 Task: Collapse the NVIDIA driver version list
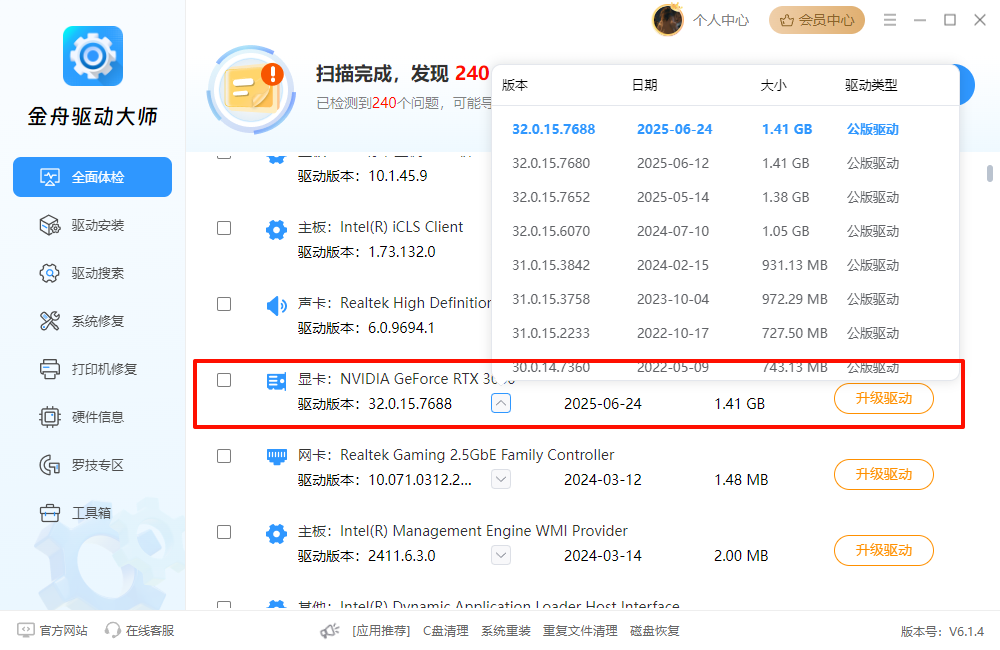pyautogui.click(x=500, y=402)
